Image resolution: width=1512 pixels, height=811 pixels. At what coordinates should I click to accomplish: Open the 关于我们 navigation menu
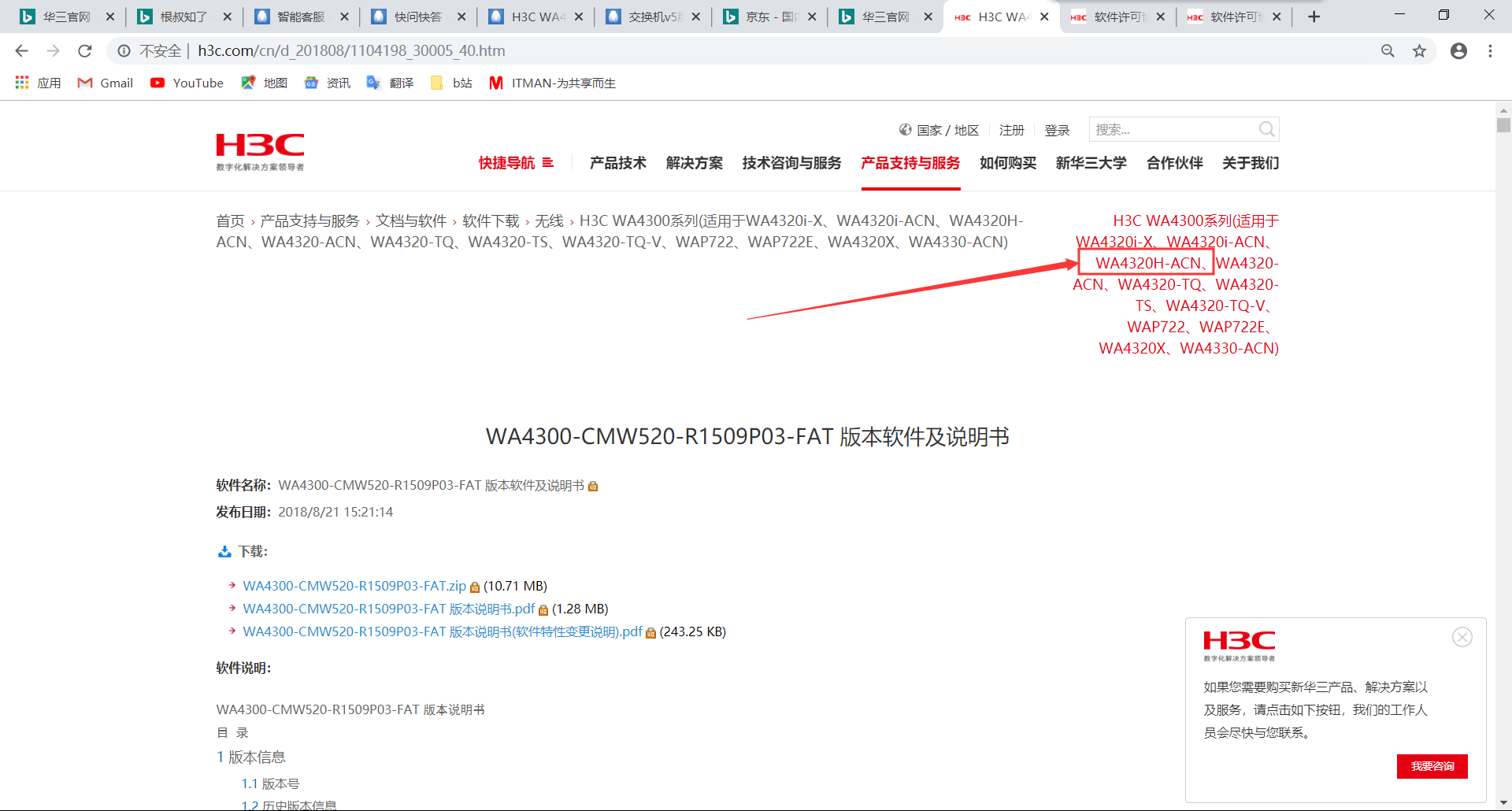(x=1251, y=163)
